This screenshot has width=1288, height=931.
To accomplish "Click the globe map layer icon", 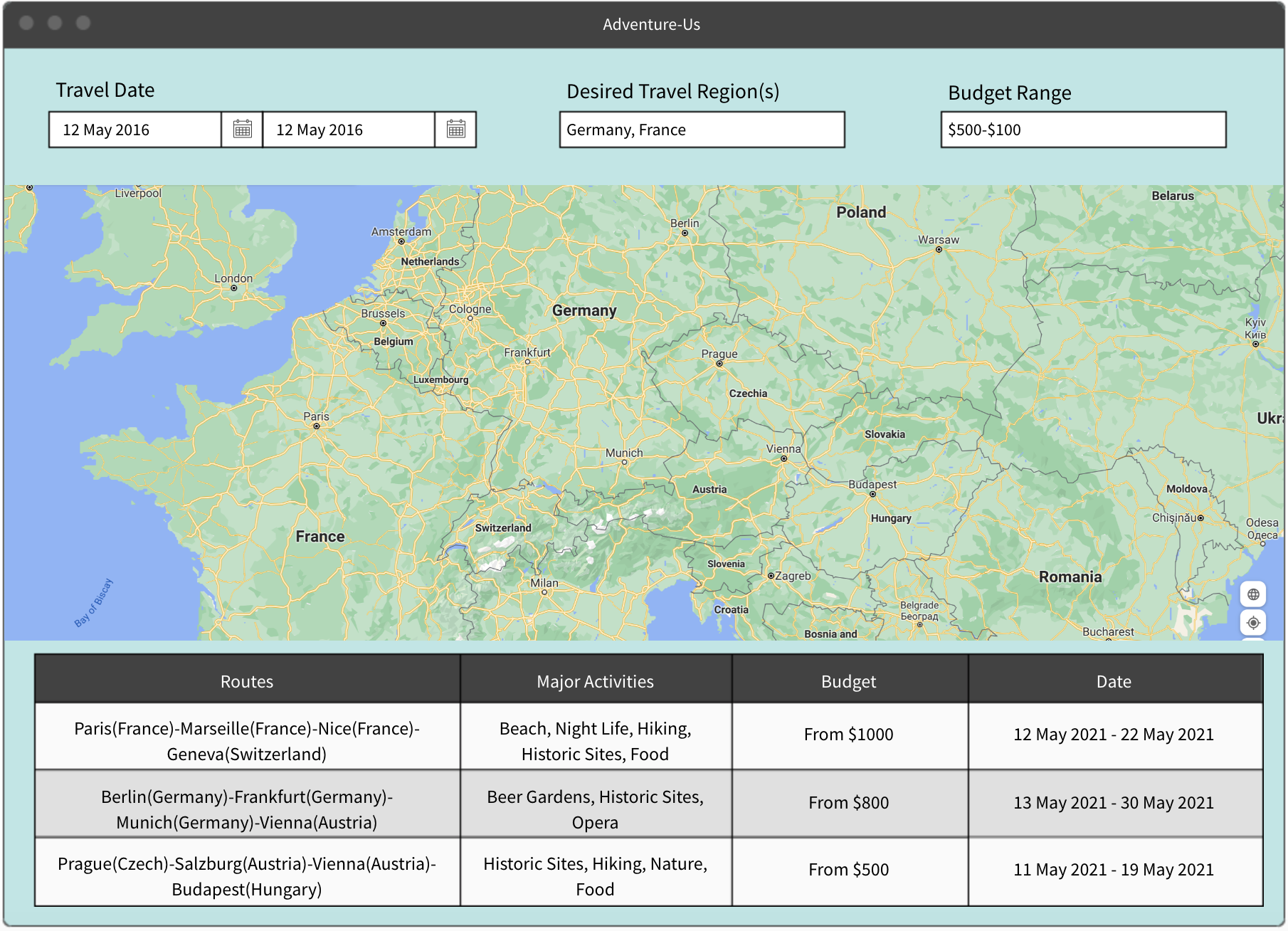I will coord(1253,594).
